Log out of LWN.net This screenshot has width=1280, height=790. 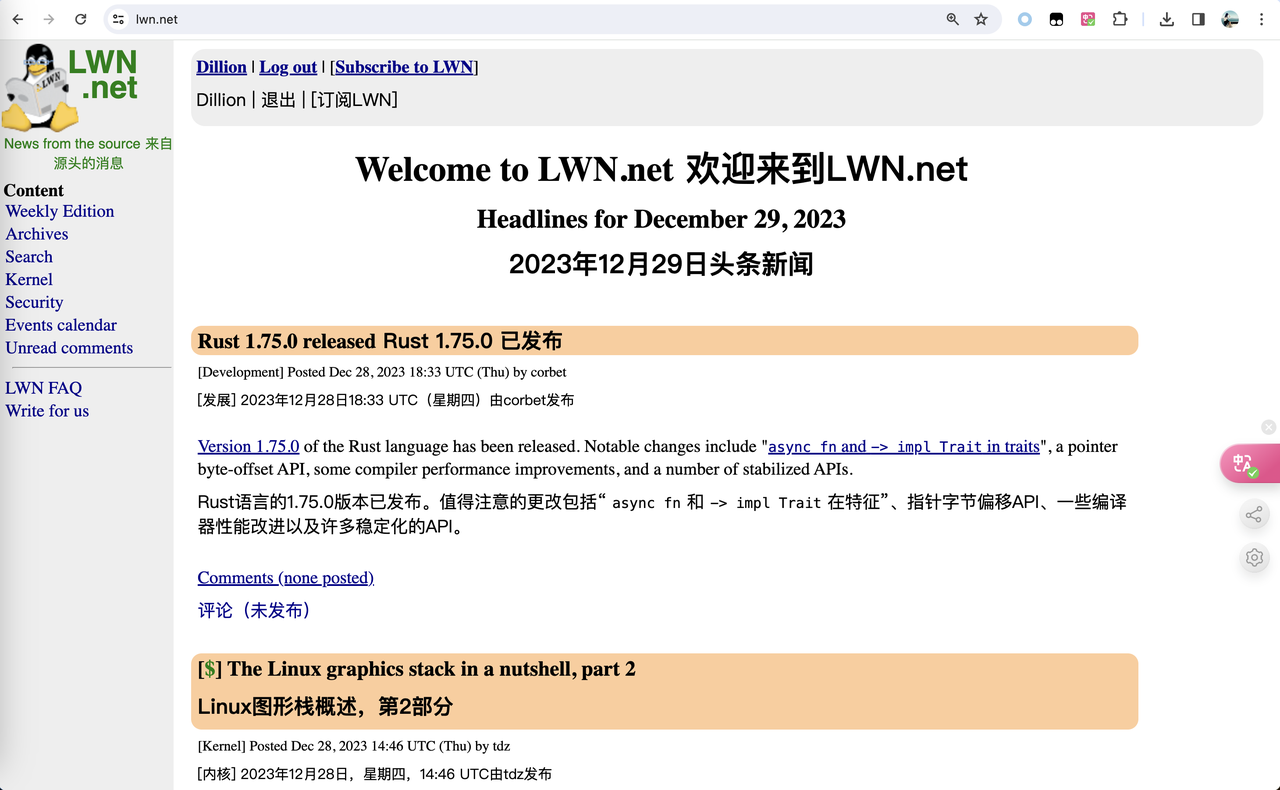(288, 67)
